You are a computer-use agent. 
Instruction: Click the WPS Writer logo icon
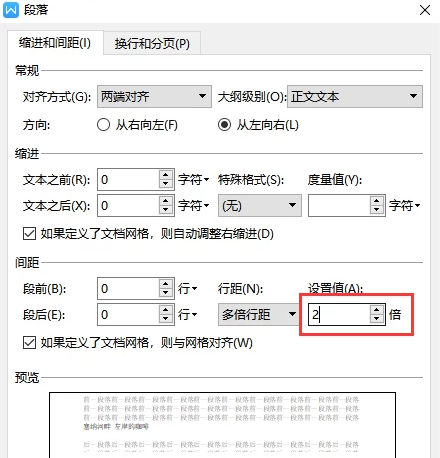(11, 10)
